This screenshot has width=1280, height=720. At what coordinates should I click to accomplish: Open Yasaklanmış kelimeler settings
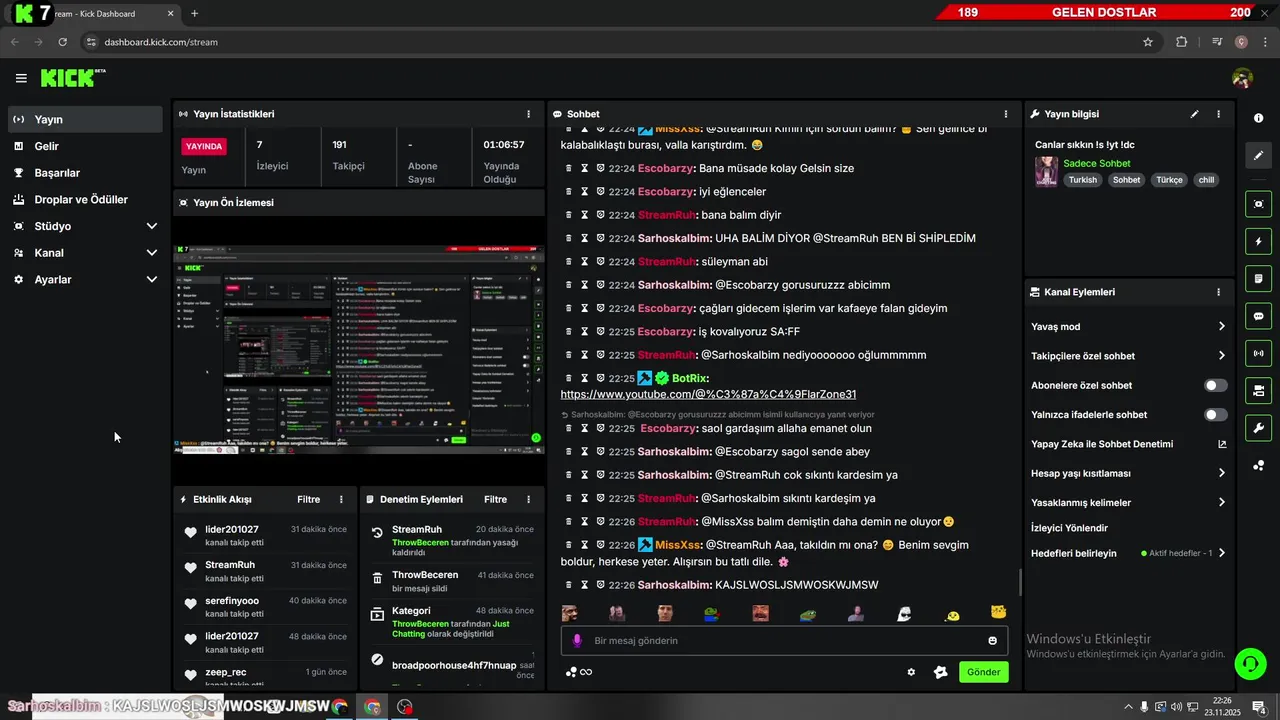click(x=1129, y=502)
